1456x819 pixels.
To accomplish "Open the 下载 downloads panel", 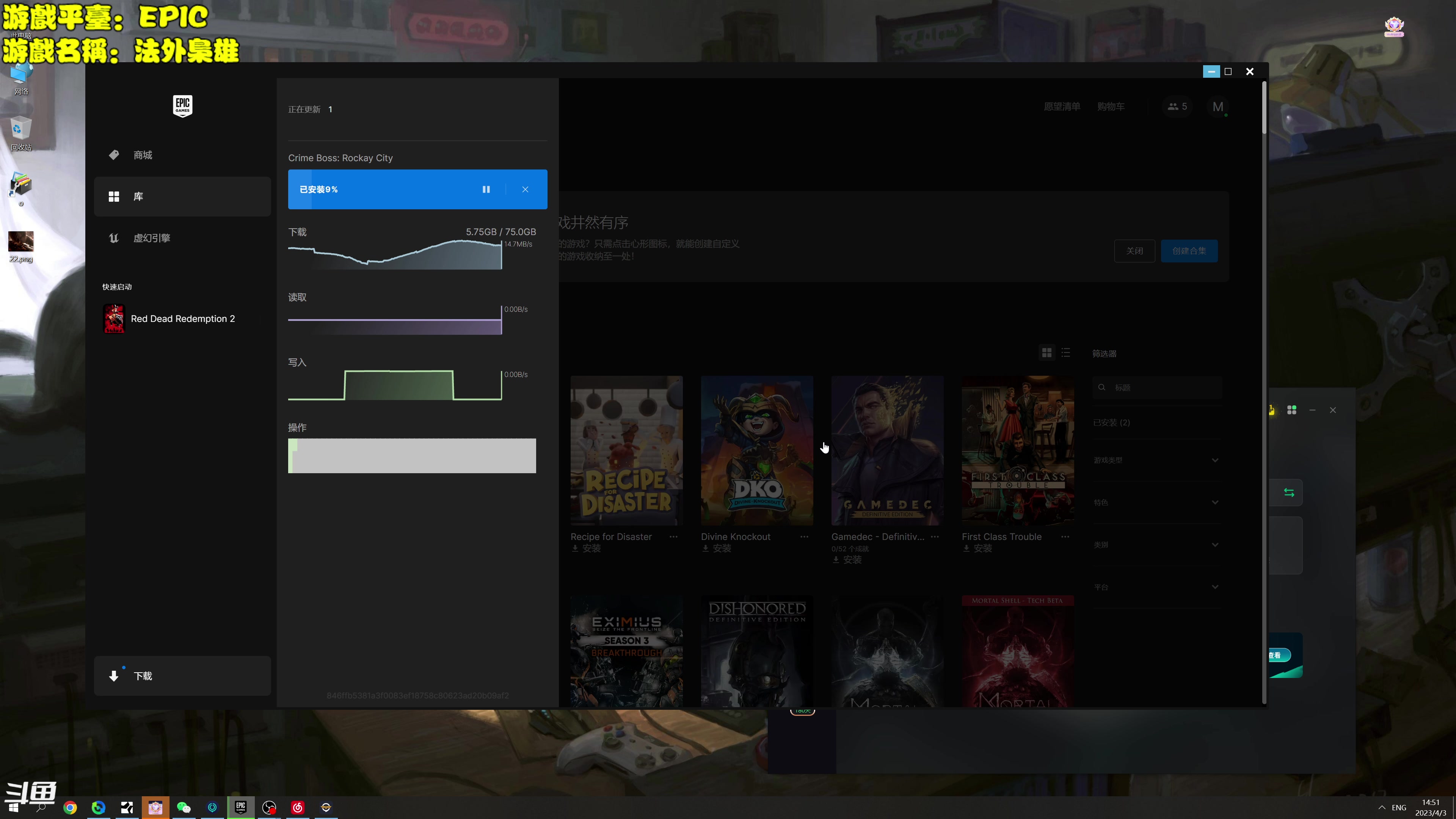I will pyautogui.click(x=182, y=676).
